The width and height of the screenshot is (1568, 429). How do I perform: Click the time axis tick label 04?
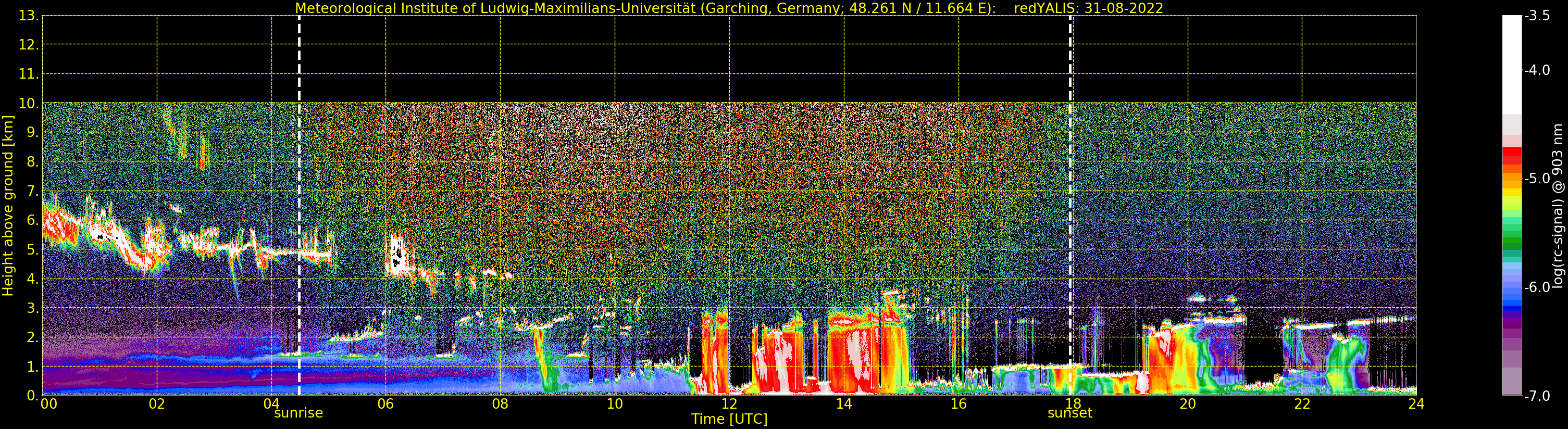click(x=271, y=404)
